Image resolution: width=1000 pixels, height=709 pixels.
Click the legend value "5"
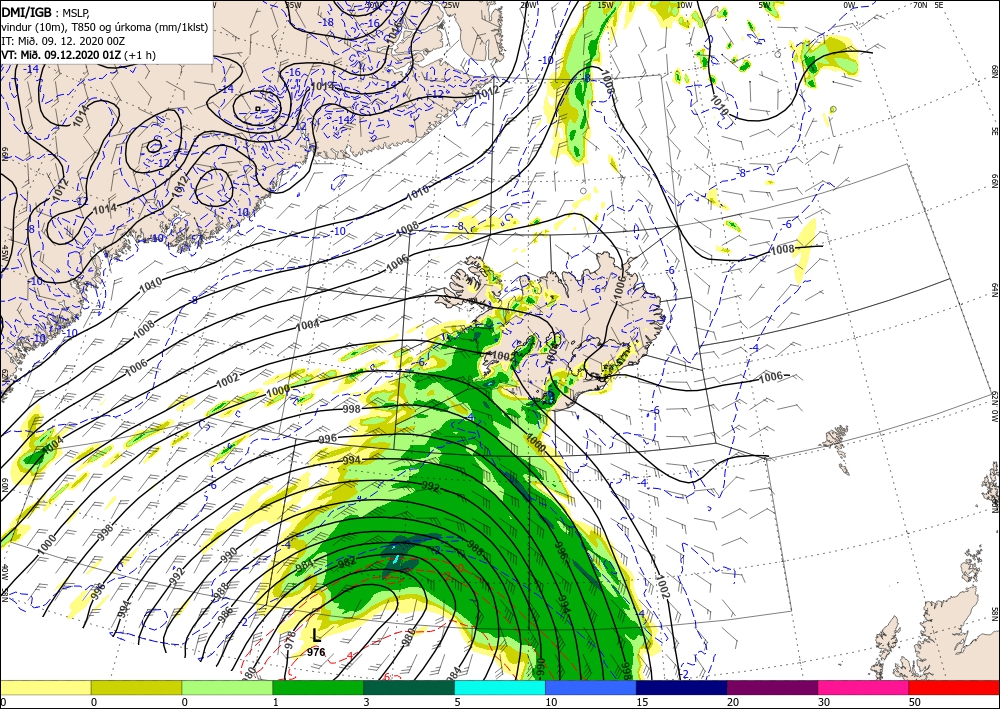(458, 702)
